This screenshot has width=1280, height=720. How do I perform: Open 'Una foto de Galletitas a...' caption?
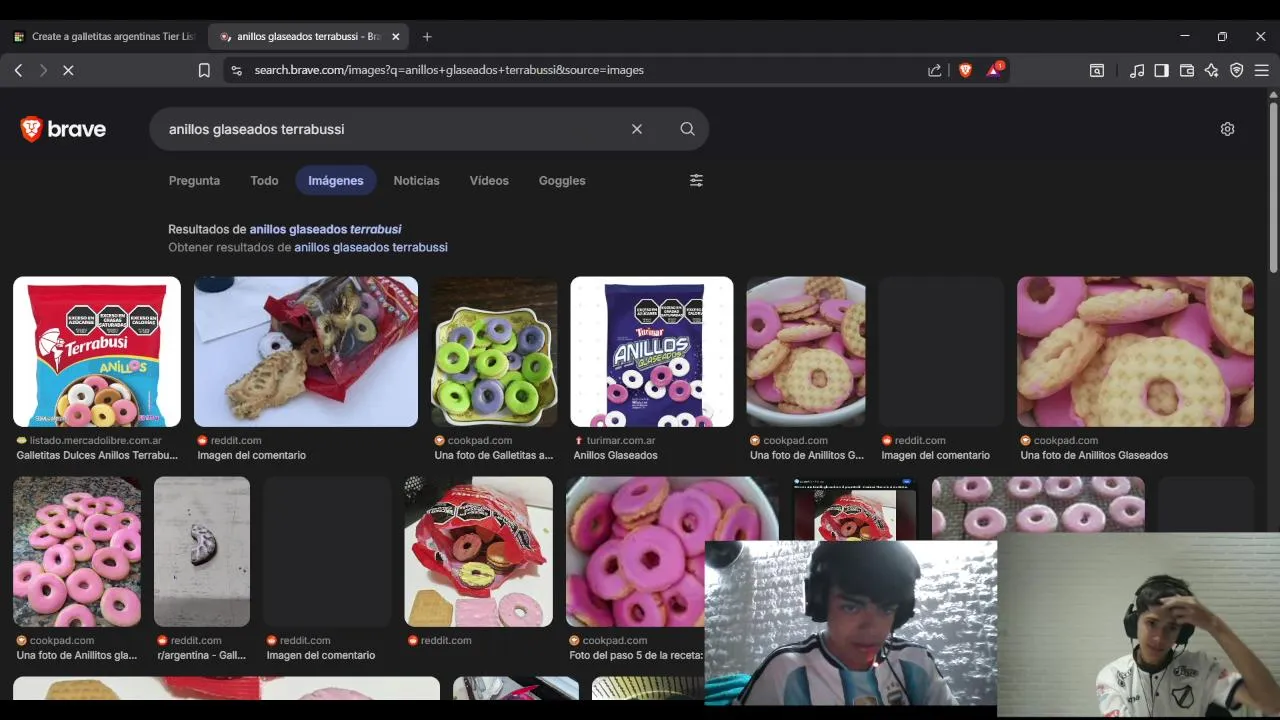(x=494, y=455)
